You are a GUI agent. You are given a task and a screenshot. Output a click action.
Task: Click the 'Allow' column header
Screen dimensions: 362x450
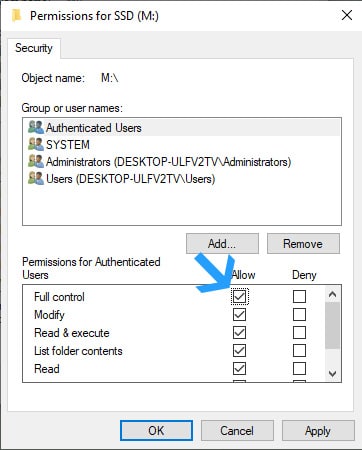click(244, 275)
